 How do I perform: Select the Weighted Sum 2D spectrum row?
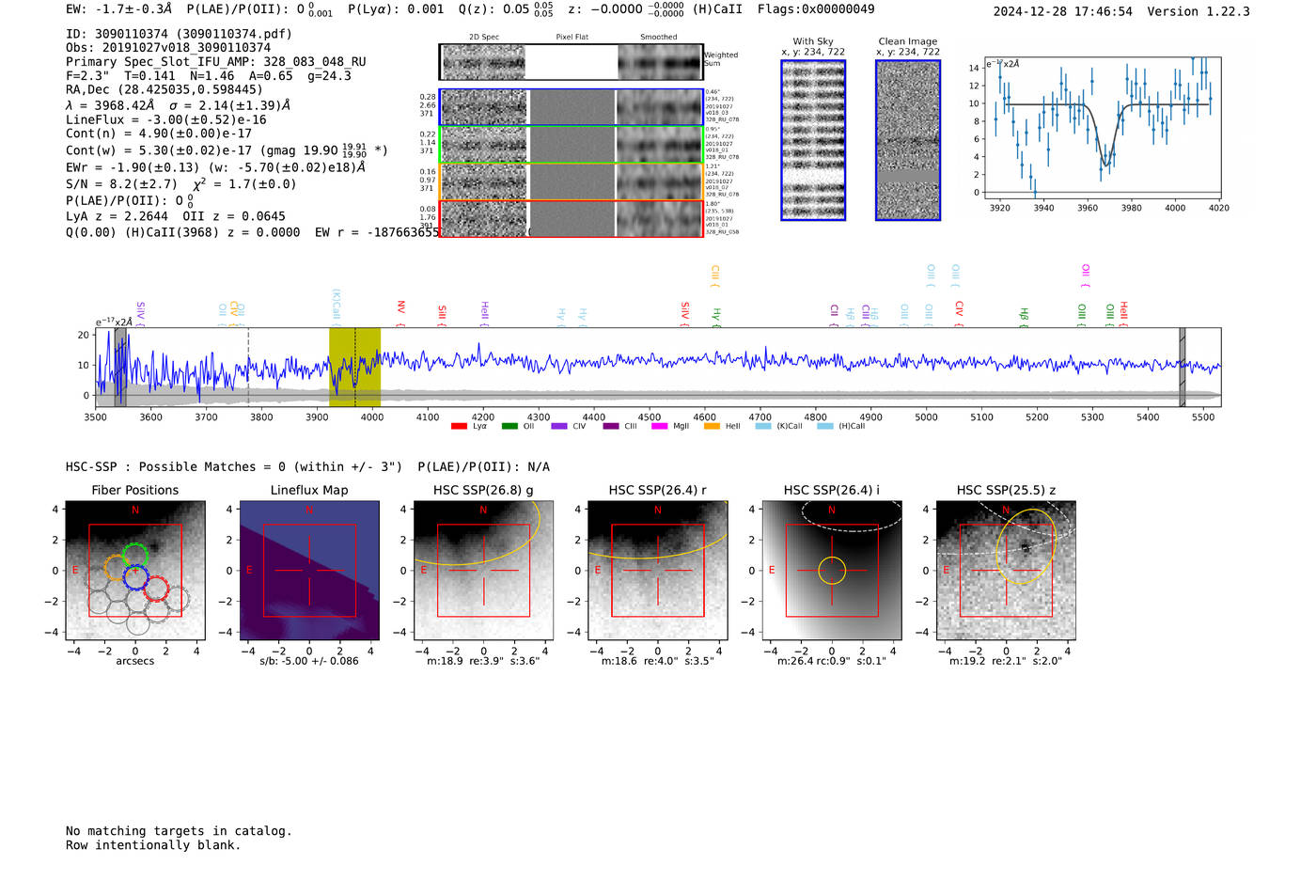(x=571, y=62)
